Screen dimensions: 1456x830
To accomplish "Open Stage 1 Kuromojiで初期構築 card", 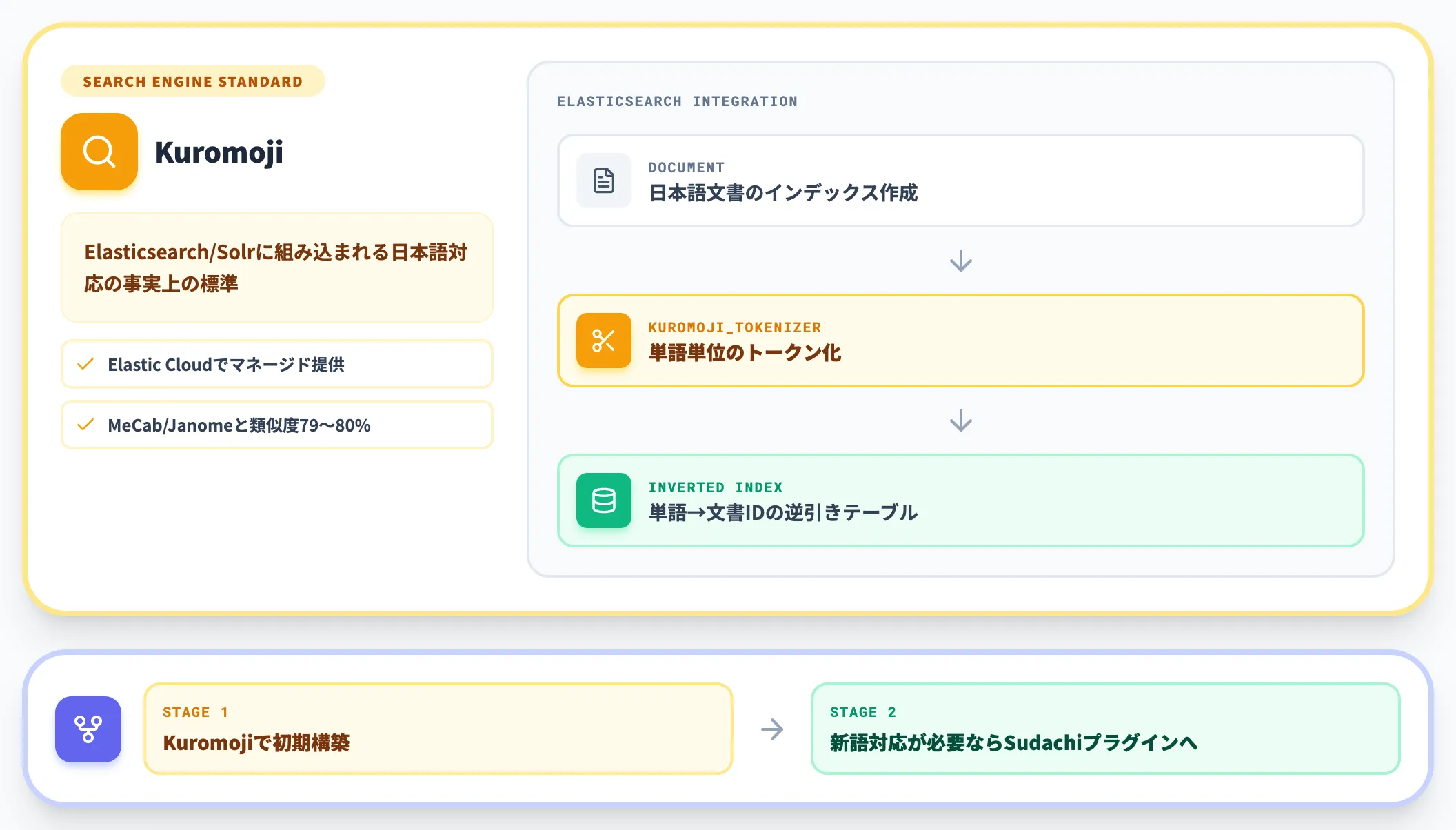I will coord(438,729).
